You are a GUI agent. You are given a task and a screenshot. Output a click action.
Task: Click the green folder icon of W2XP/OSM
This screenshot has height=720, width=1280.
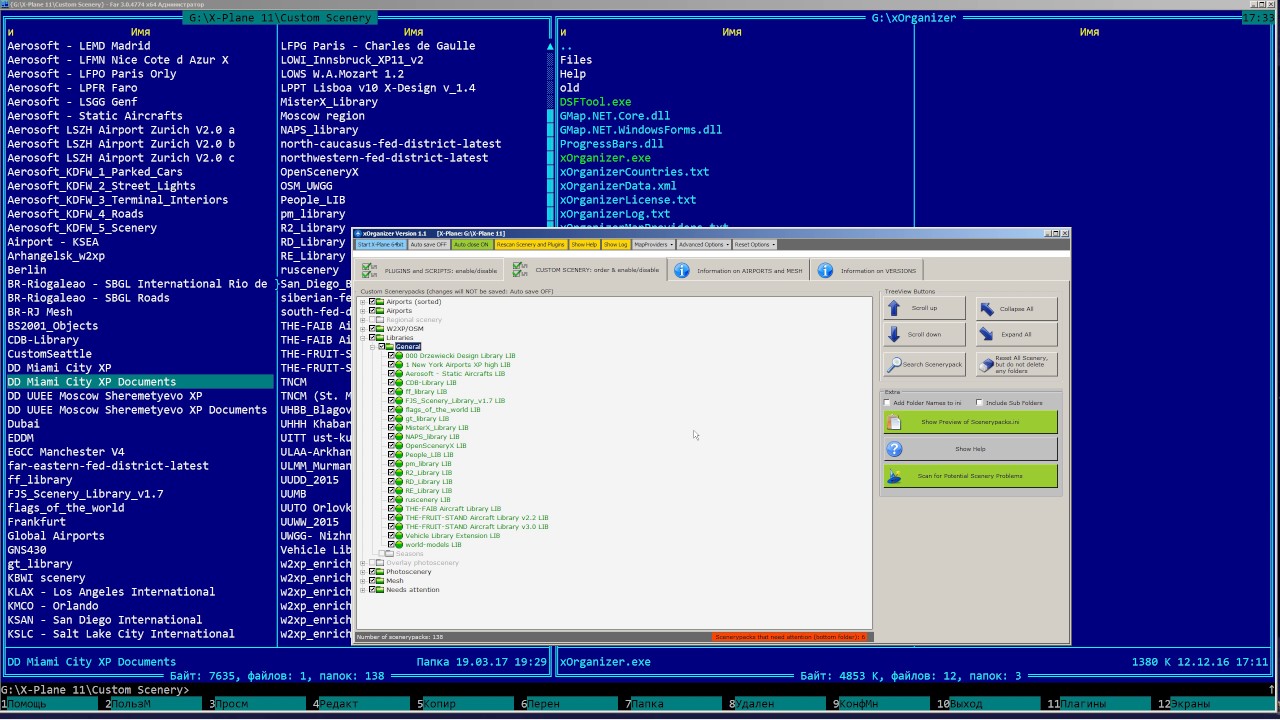[380, 328]
